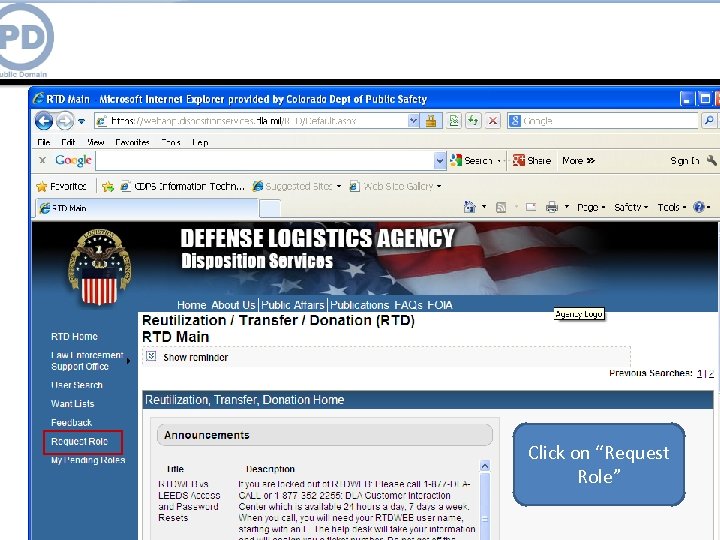720x540 pixels.
Task: Open the Tools menu in menu bar
Action: pyautogui.click(x=171, y=142)
